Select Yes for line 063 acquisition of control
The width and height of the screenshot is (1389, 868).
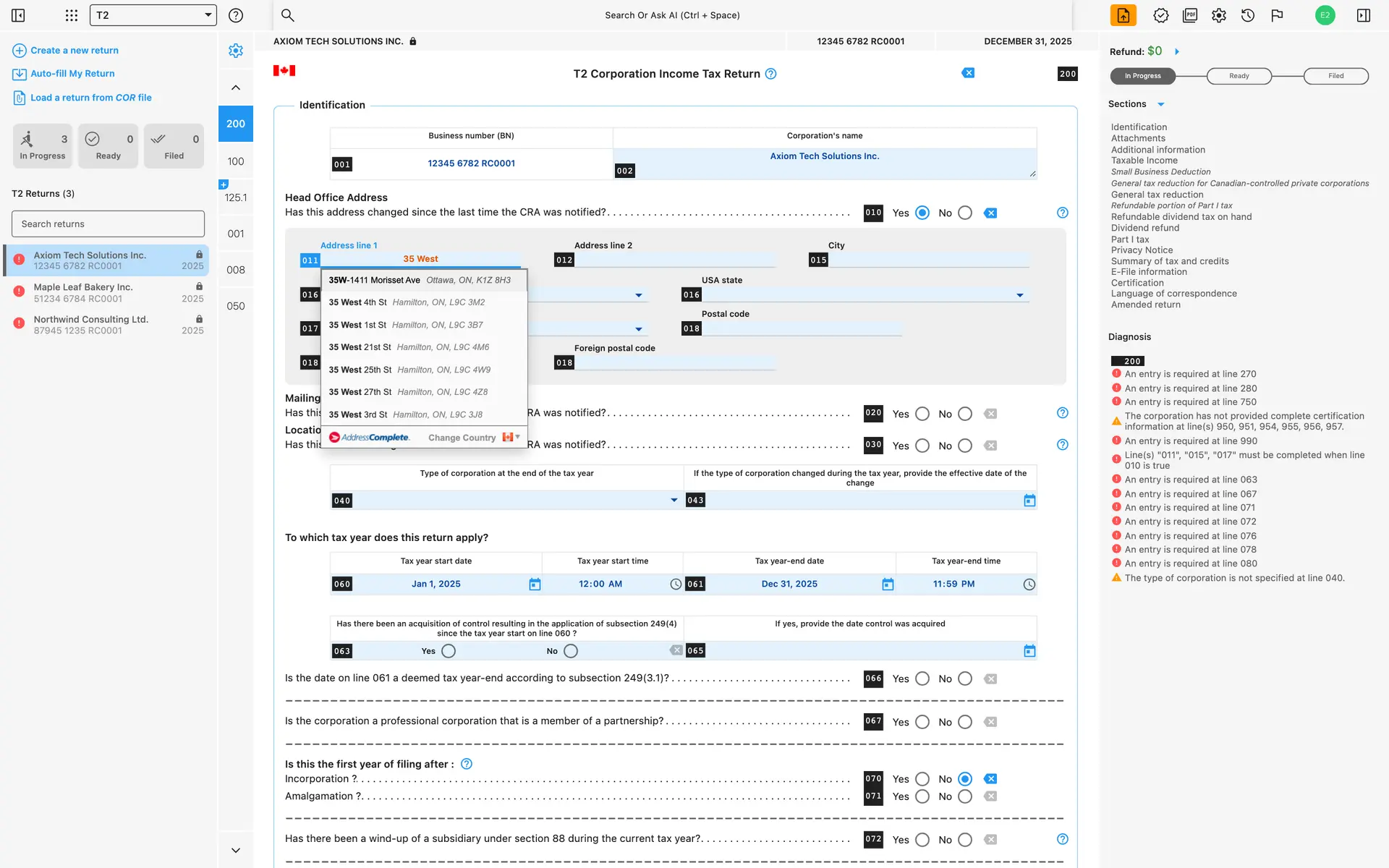click(x=449, y=651)
